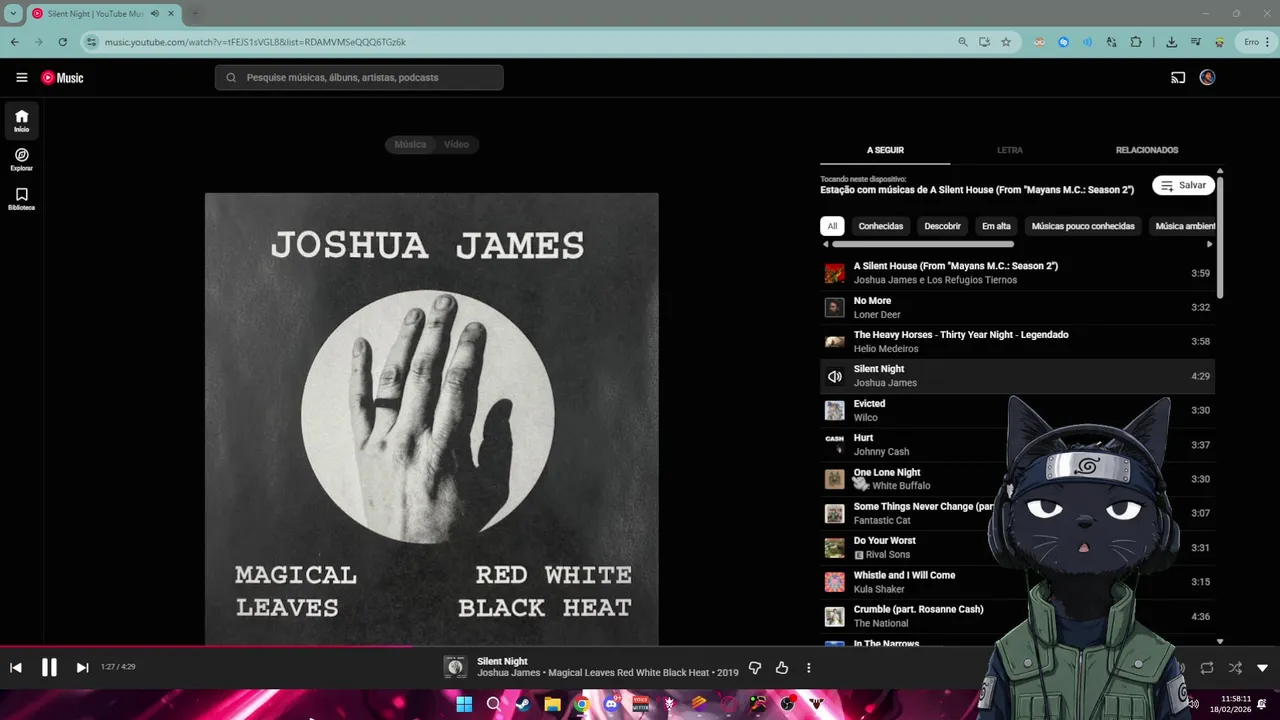1280x720 pixels.
Task: Click the One Lone Night thumbnail
Action: click(834, 479)
